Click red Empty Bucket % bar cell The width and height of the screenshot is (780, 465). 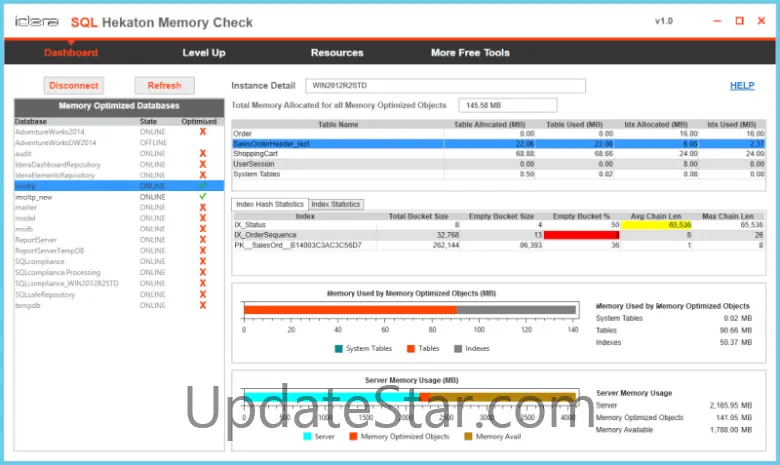[581, 235]
